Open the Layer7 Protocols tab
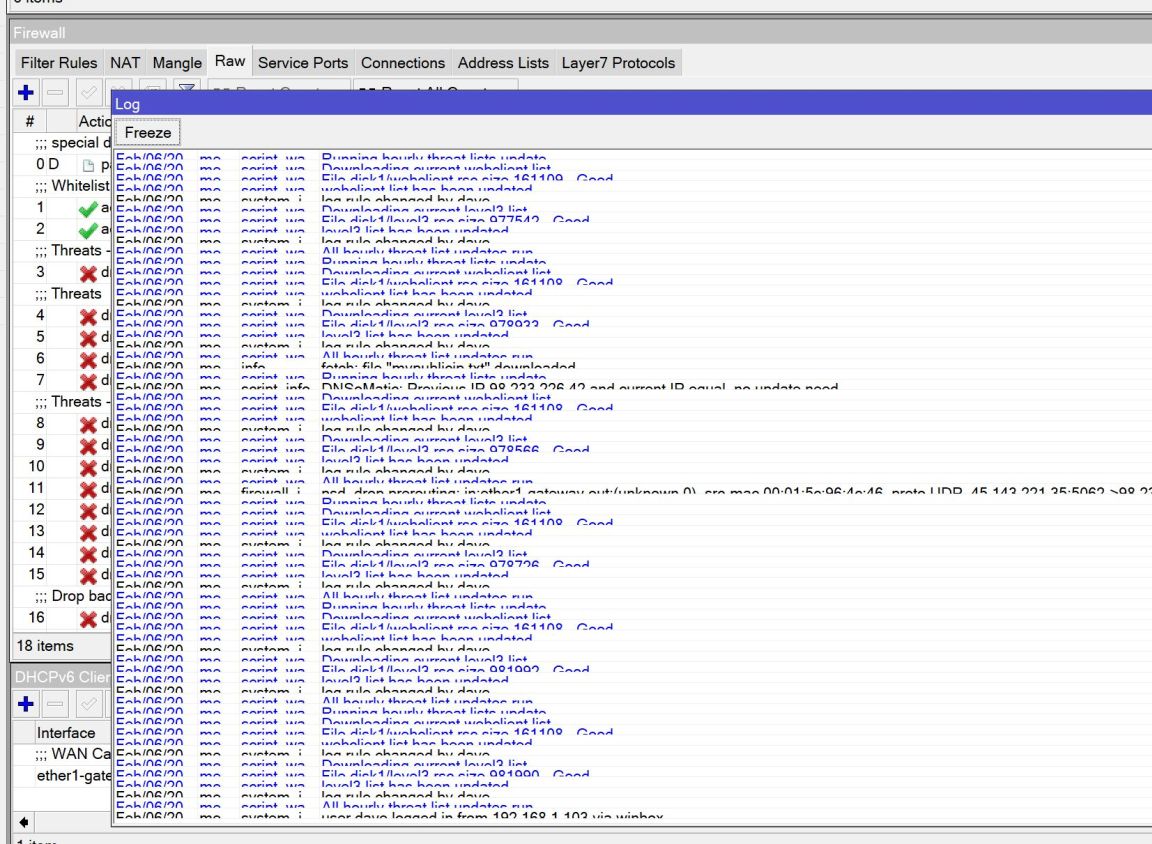1152x844 pixels. (618, 63)
